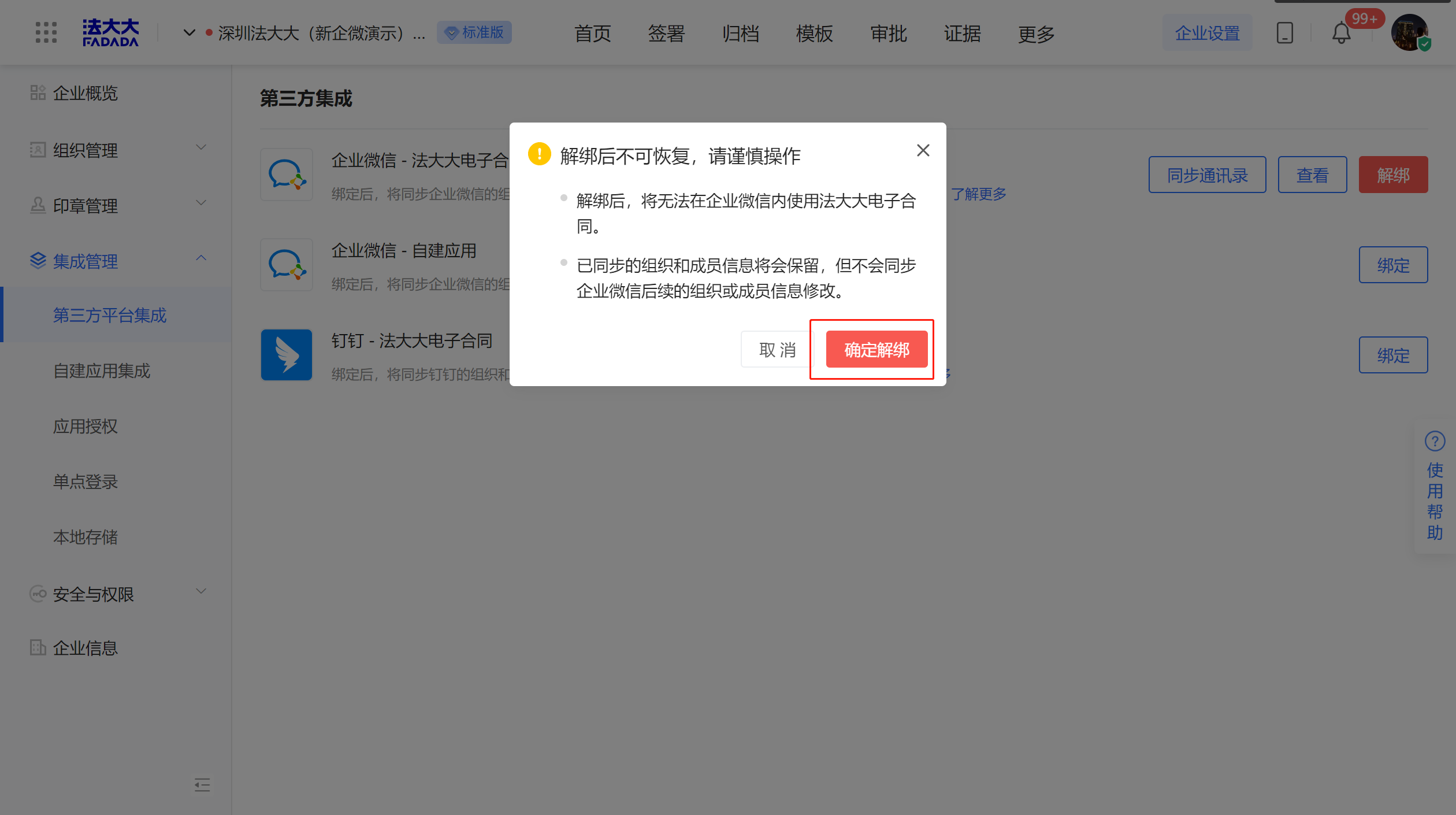This screenshot has height=815, width=1456.
Task: Click the 组织管理 sidebar icon
Action: [x=38, y=150]
